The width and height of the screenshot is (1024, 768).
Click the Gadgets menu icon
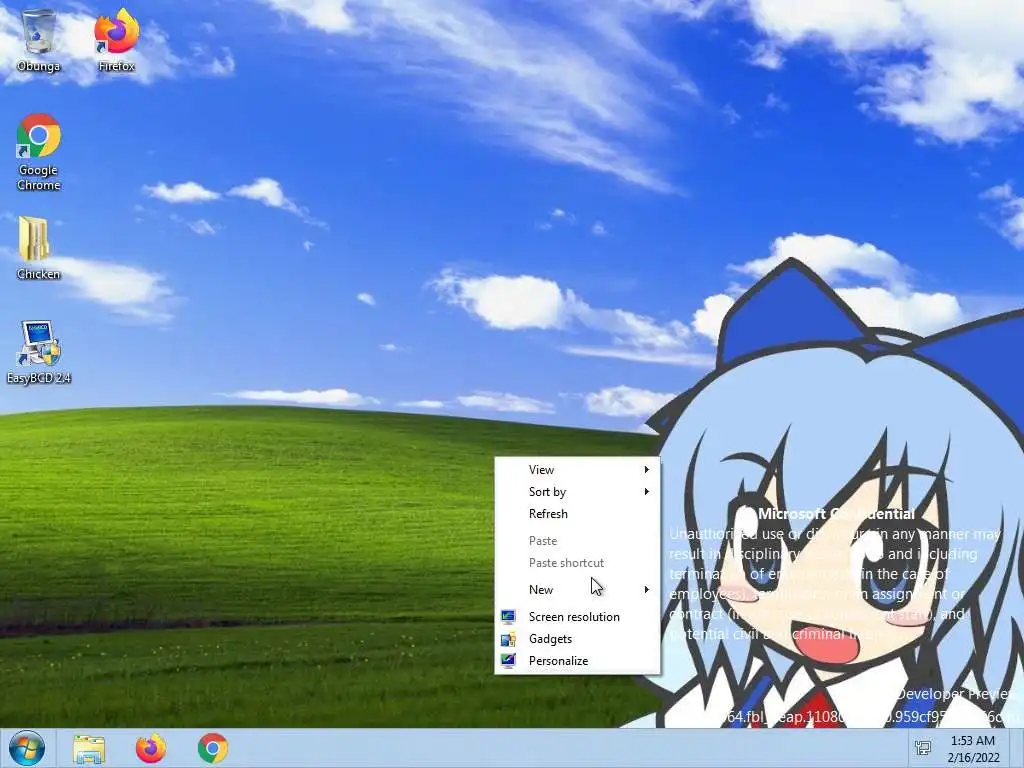pos(508,639)
